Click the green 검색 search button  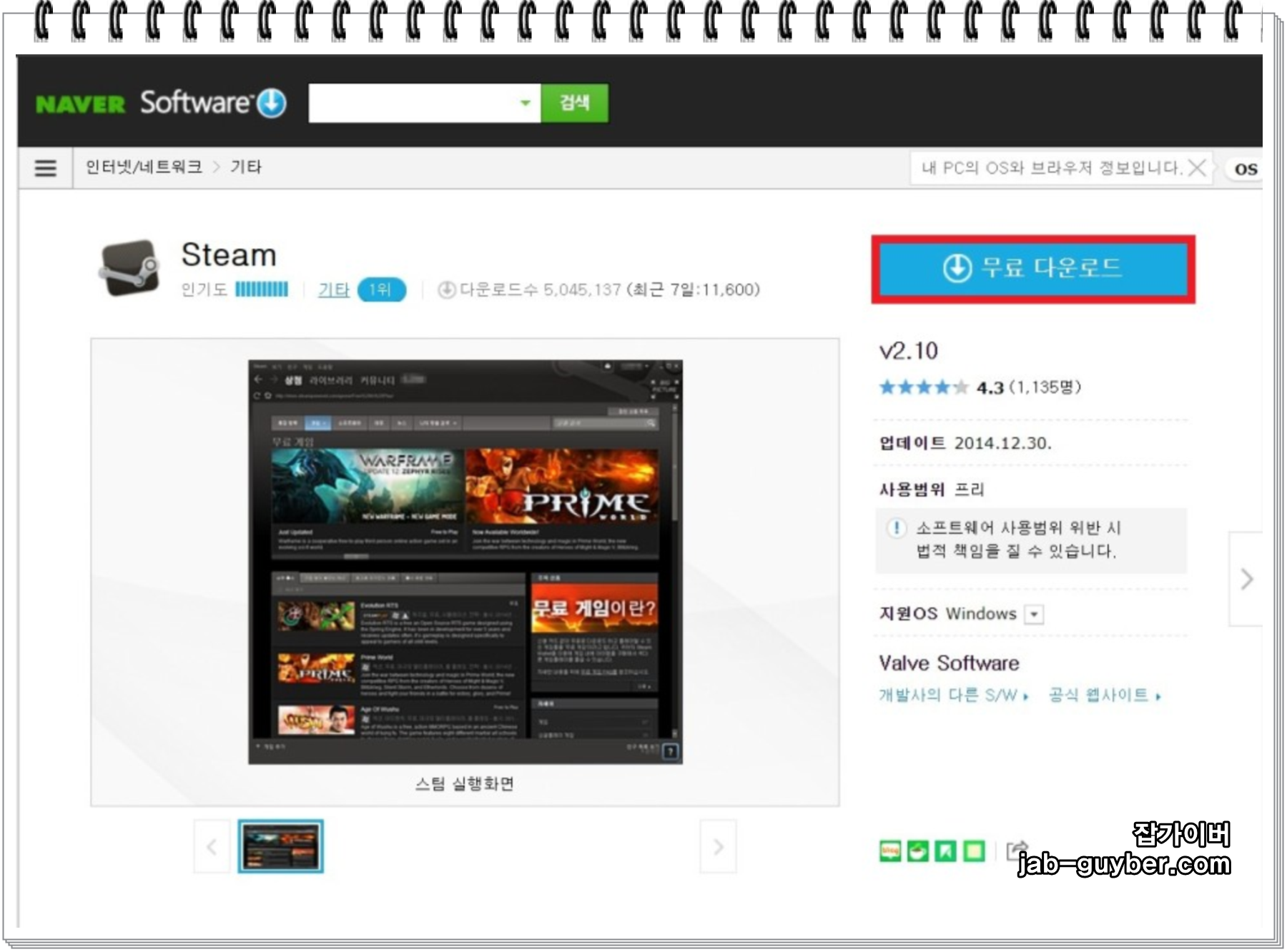tap(574, 103)
